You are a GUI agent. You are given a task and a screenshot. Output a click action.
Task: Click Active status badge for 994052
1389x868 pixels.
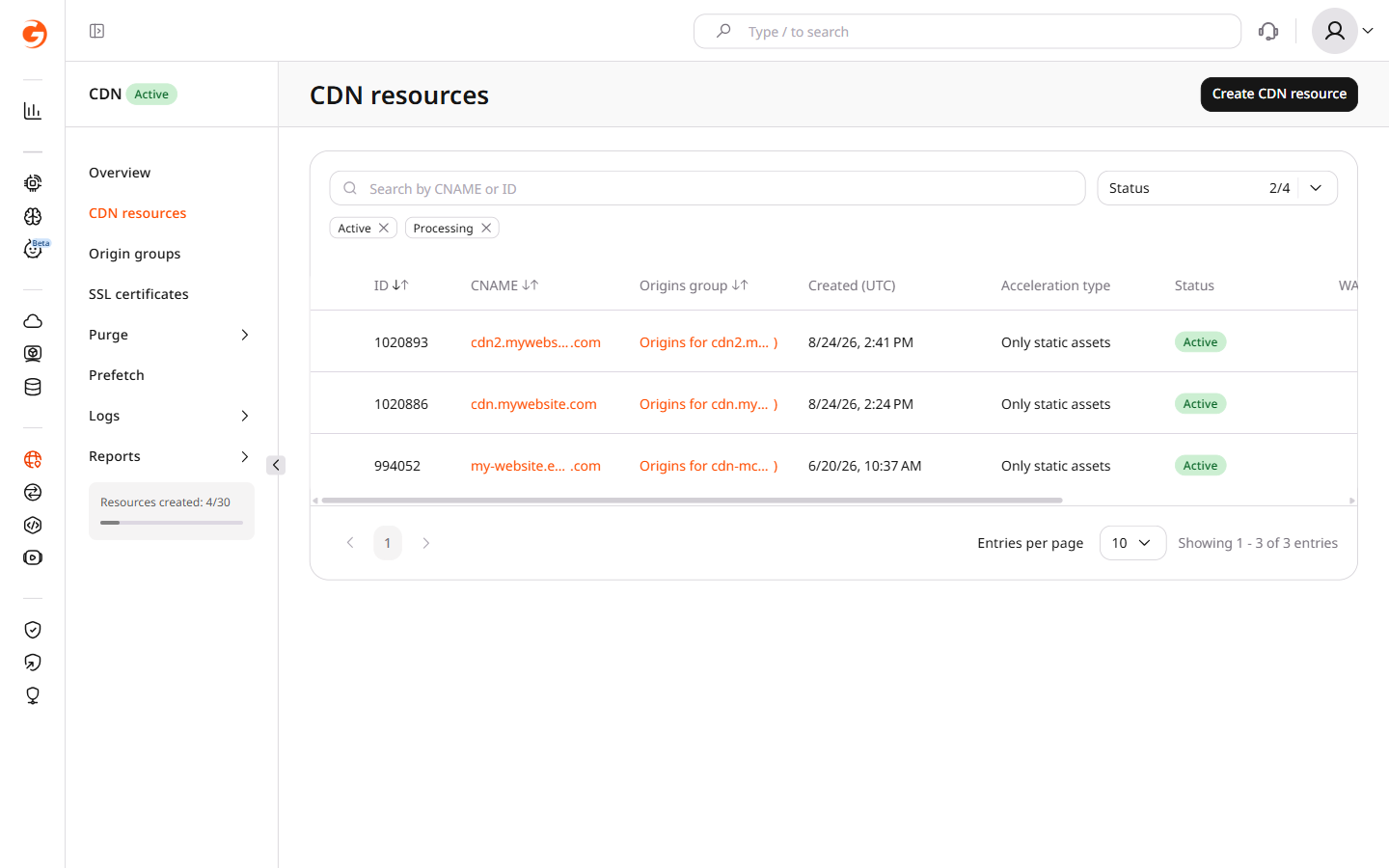point(1200,466)
